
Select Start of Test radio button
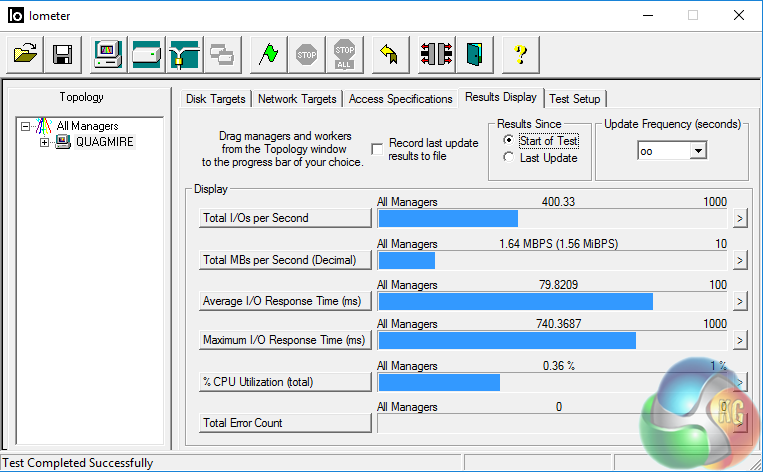[509, 140]
